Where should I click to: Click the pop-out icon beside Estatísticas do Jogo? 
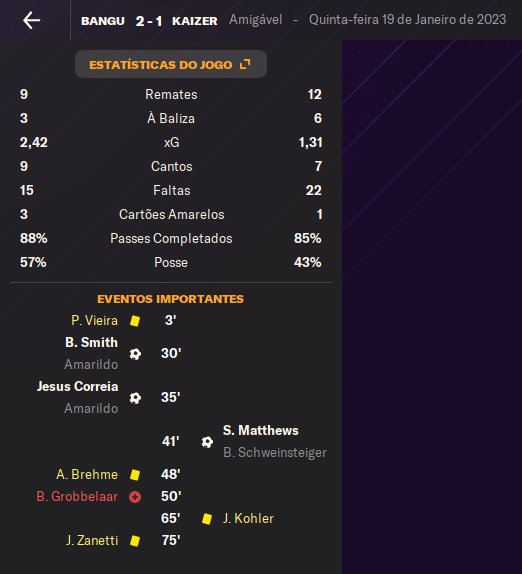coord(245,64)
